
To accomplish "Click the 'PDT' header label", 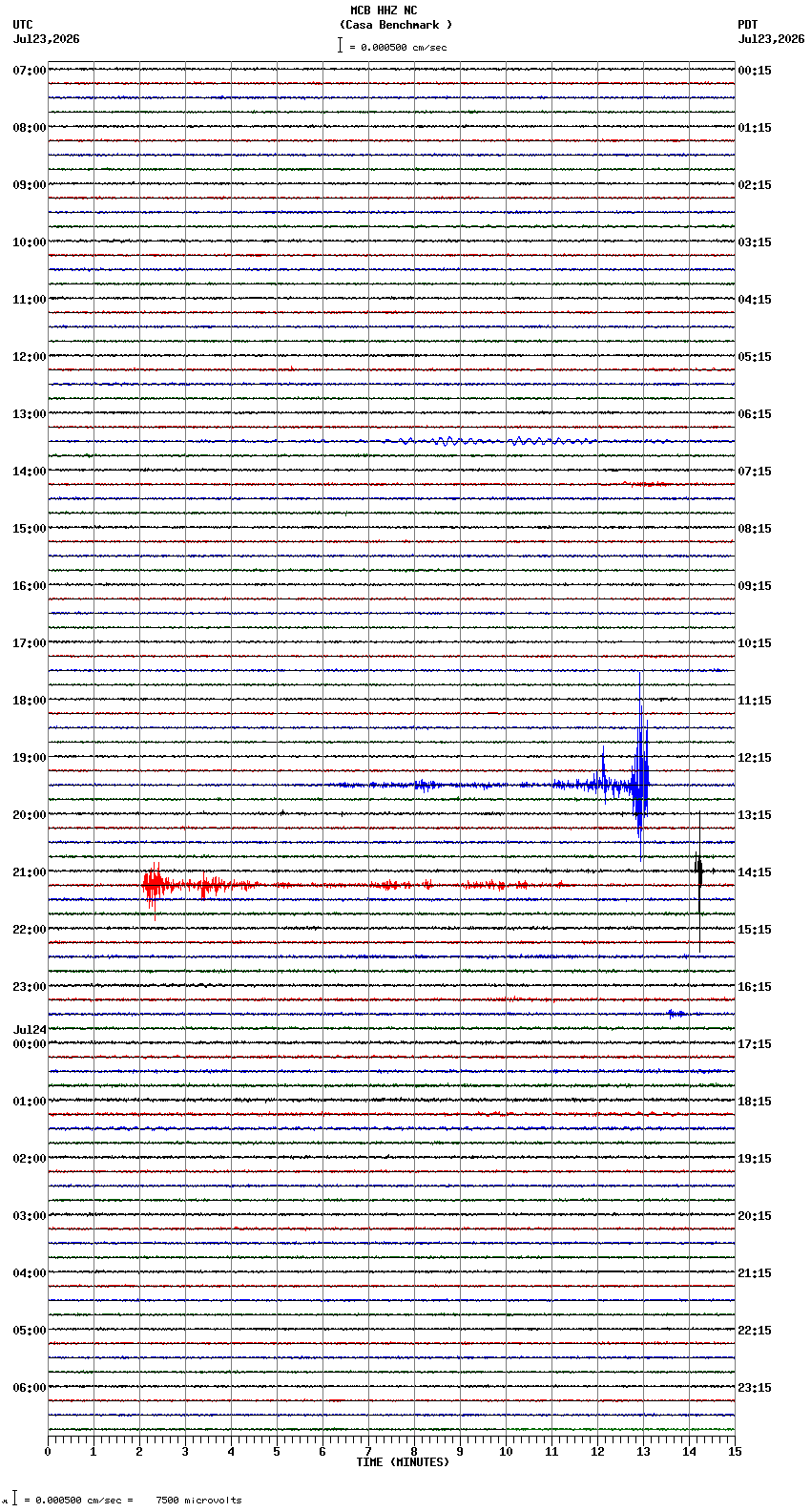I will tap(747, 25).
